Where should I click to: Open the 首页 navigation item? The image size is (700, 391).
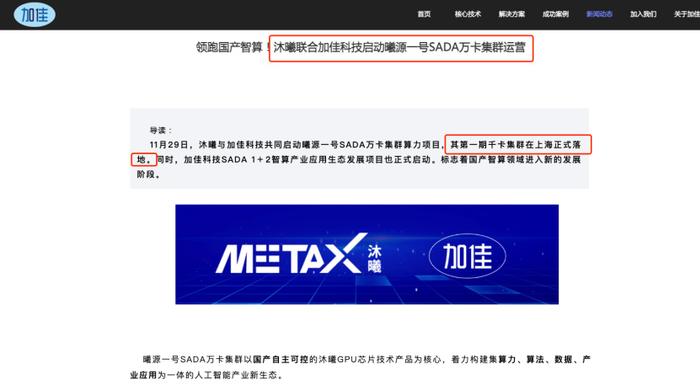[424, 14]
